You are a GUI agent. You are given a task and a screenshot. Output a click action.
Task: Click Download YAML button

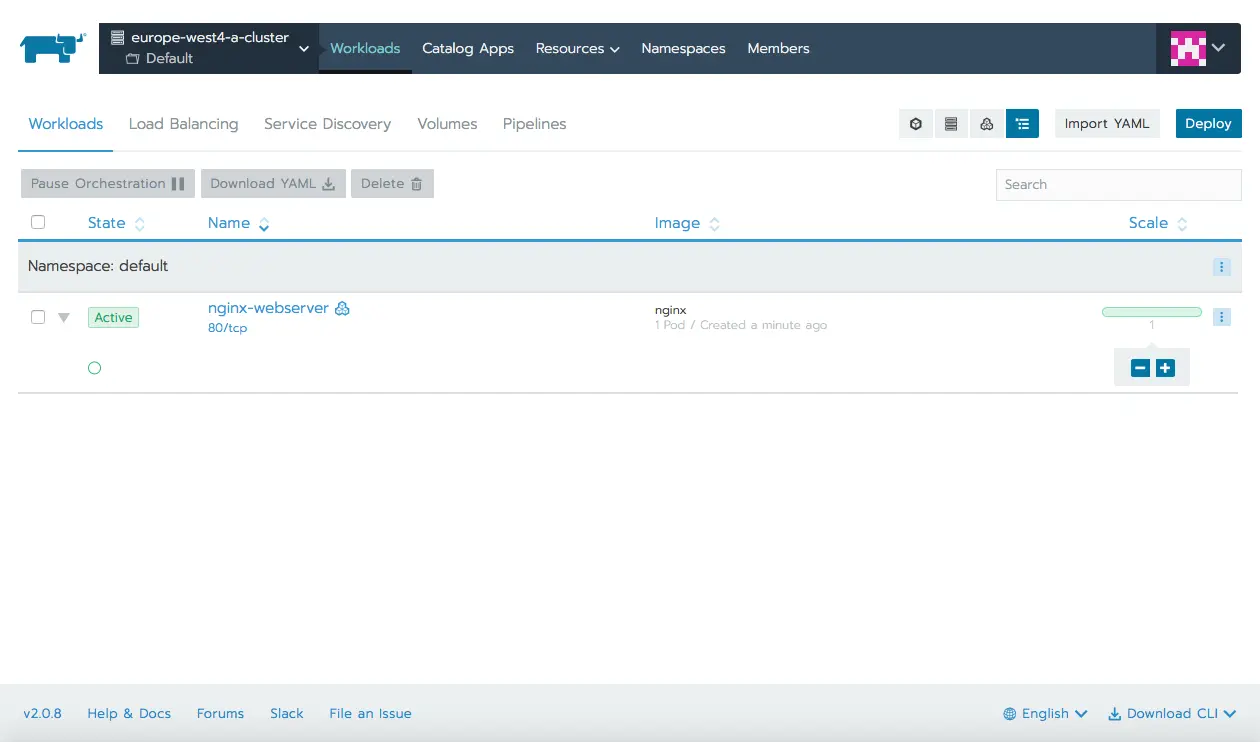[x=273, y=184]
